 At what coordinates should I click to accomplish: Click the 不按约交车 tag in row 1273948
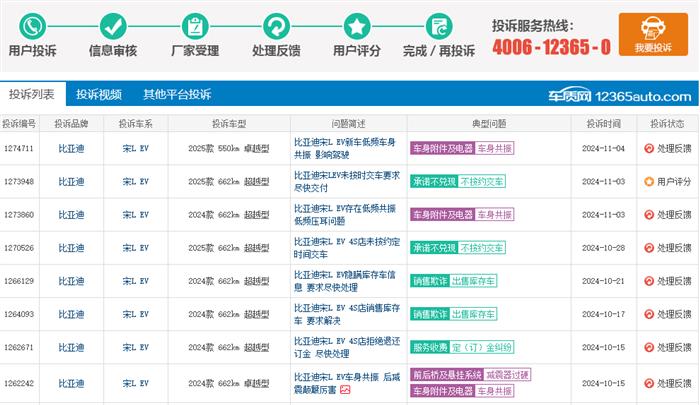click(482, 181)
